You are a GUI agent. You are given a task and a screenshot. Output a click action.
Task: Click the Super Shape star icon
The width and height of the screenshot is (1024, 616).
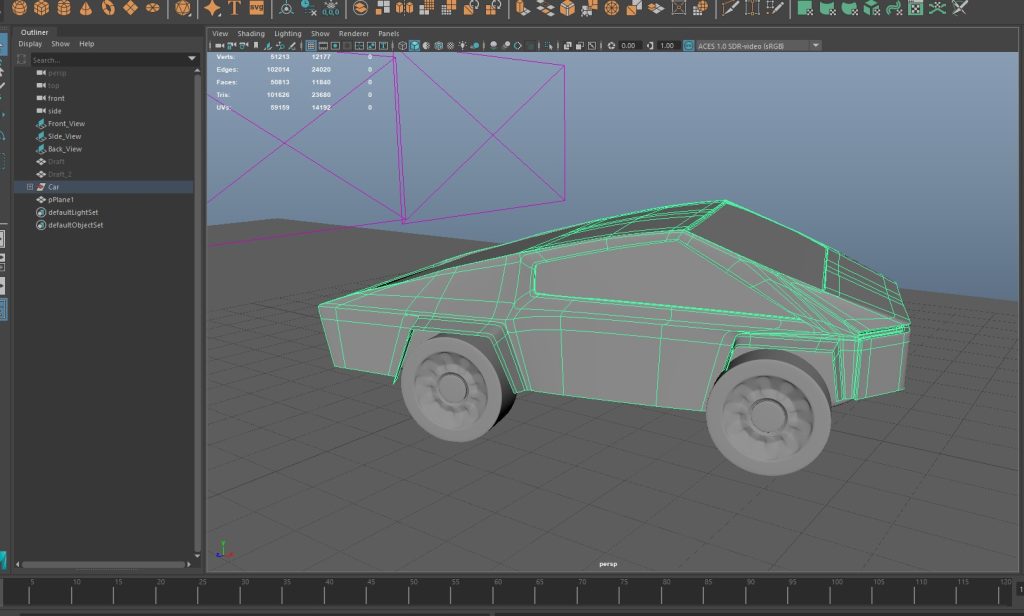pyautogui.click(x=212, y=8)
